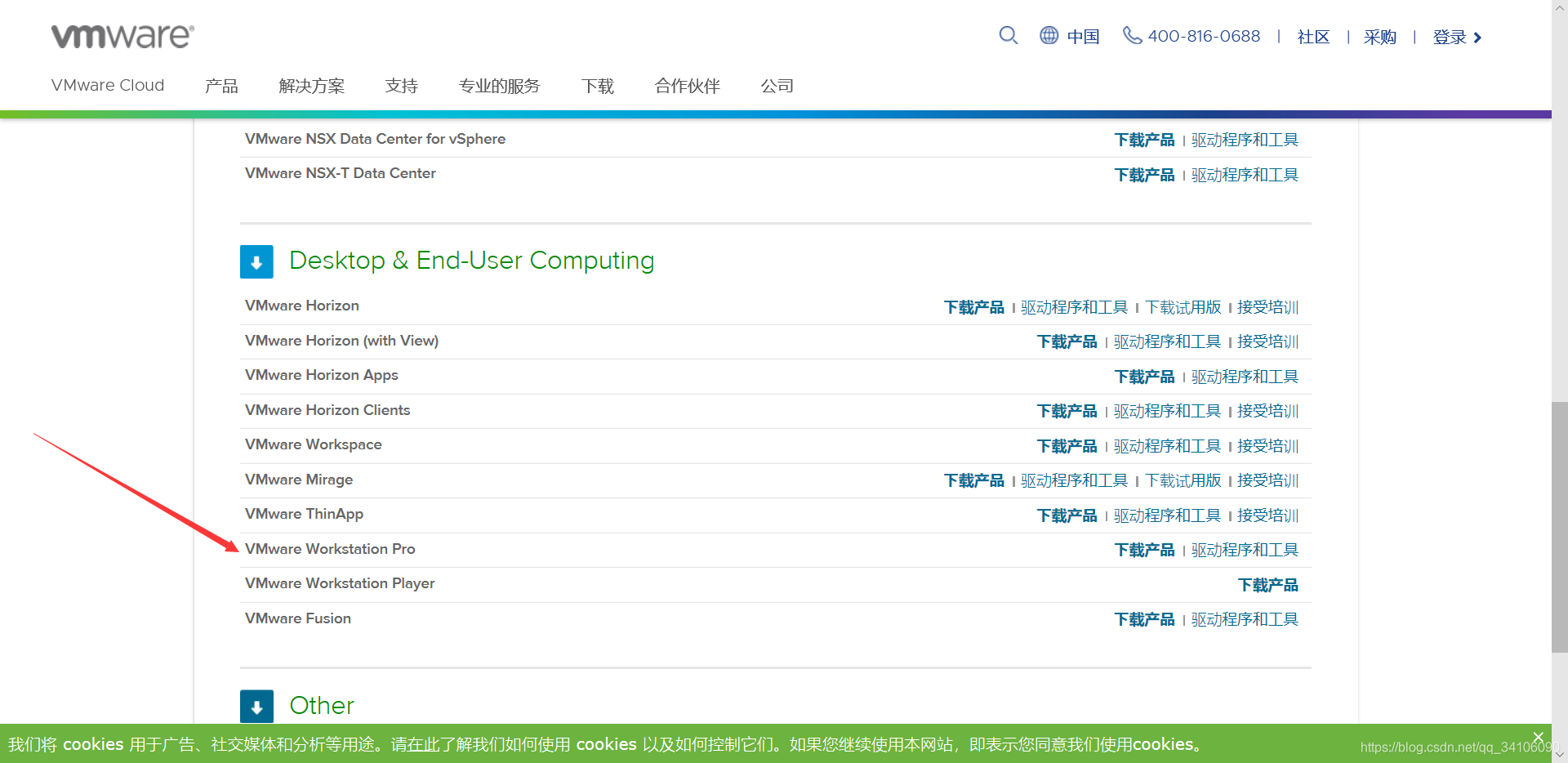Click the globe region icon
Screen dimensions: 1568x763
[x=1049, y=36]
